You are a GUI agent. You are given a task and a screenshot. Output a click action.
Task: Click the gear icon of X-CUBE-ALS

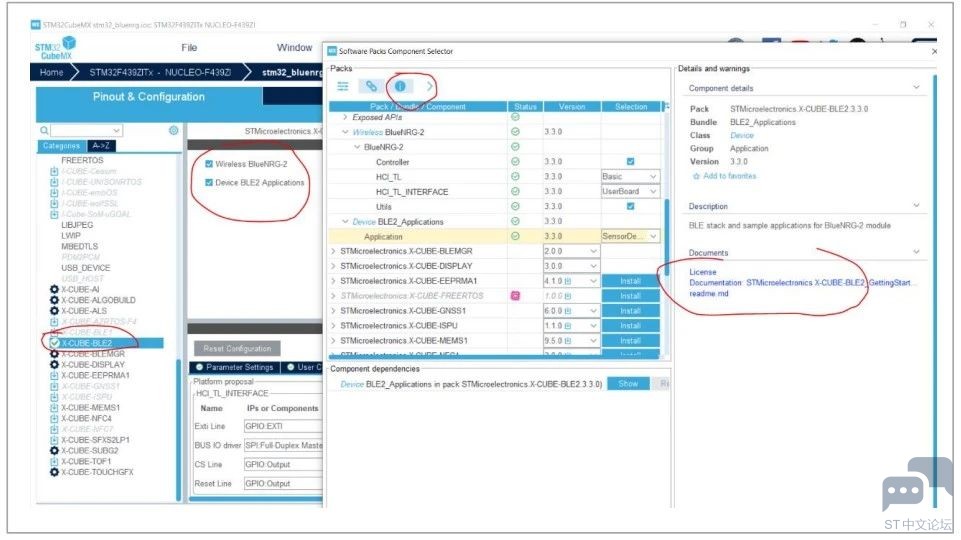[54, 311]
